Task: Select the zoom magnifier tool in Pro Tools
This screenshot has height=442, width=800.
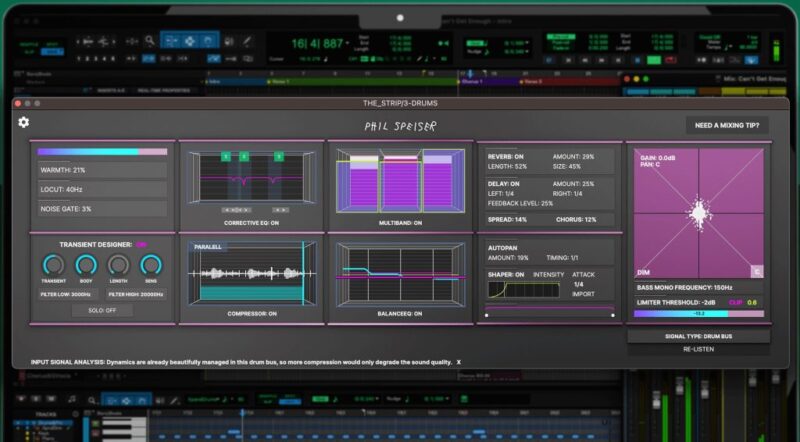Action: coord(149,41)
